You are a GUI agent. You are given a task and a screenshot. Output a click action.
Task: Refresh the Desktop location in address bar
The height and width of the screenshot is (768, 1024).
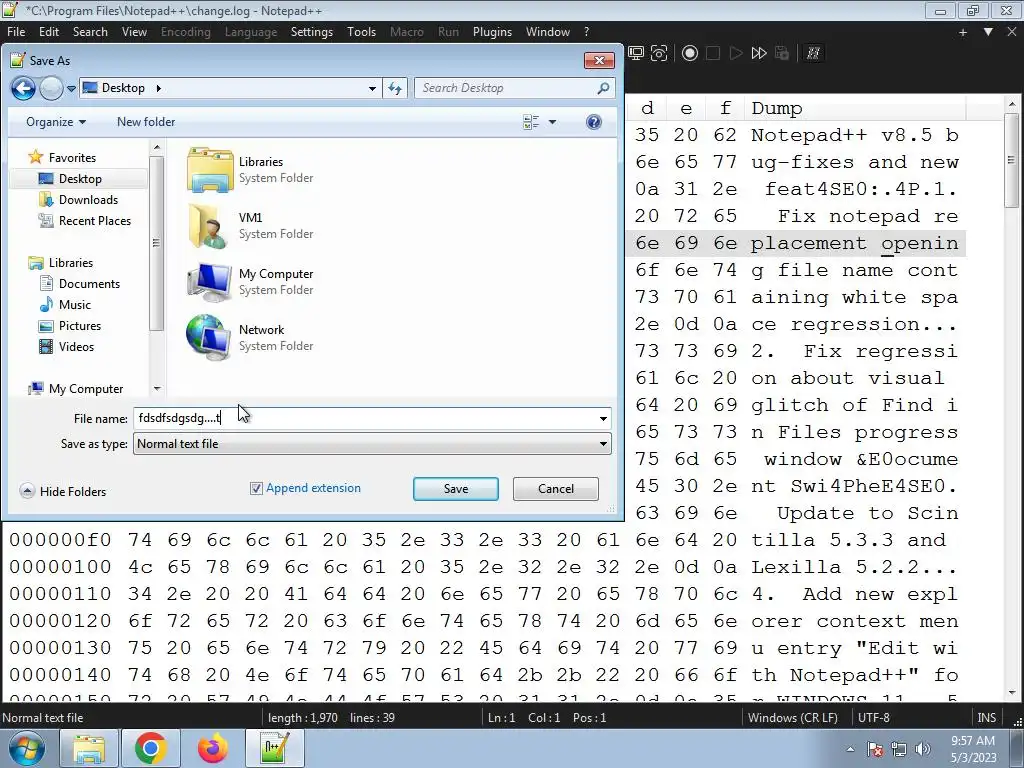pos(395,88)
